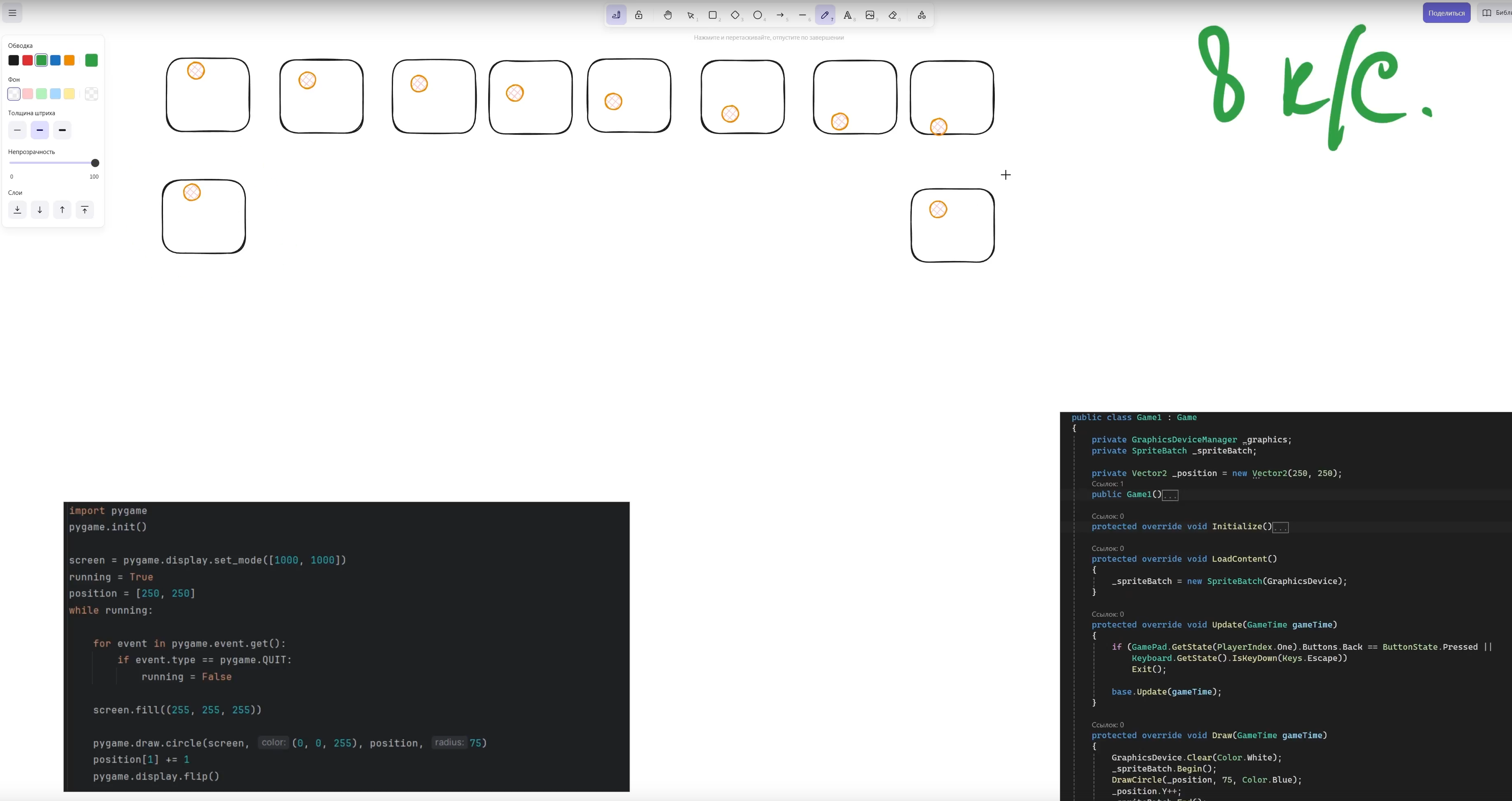Click 'base.Update(gameTime);' code line
This screenshot has width=1512, height=801.
pos(1166,692)
